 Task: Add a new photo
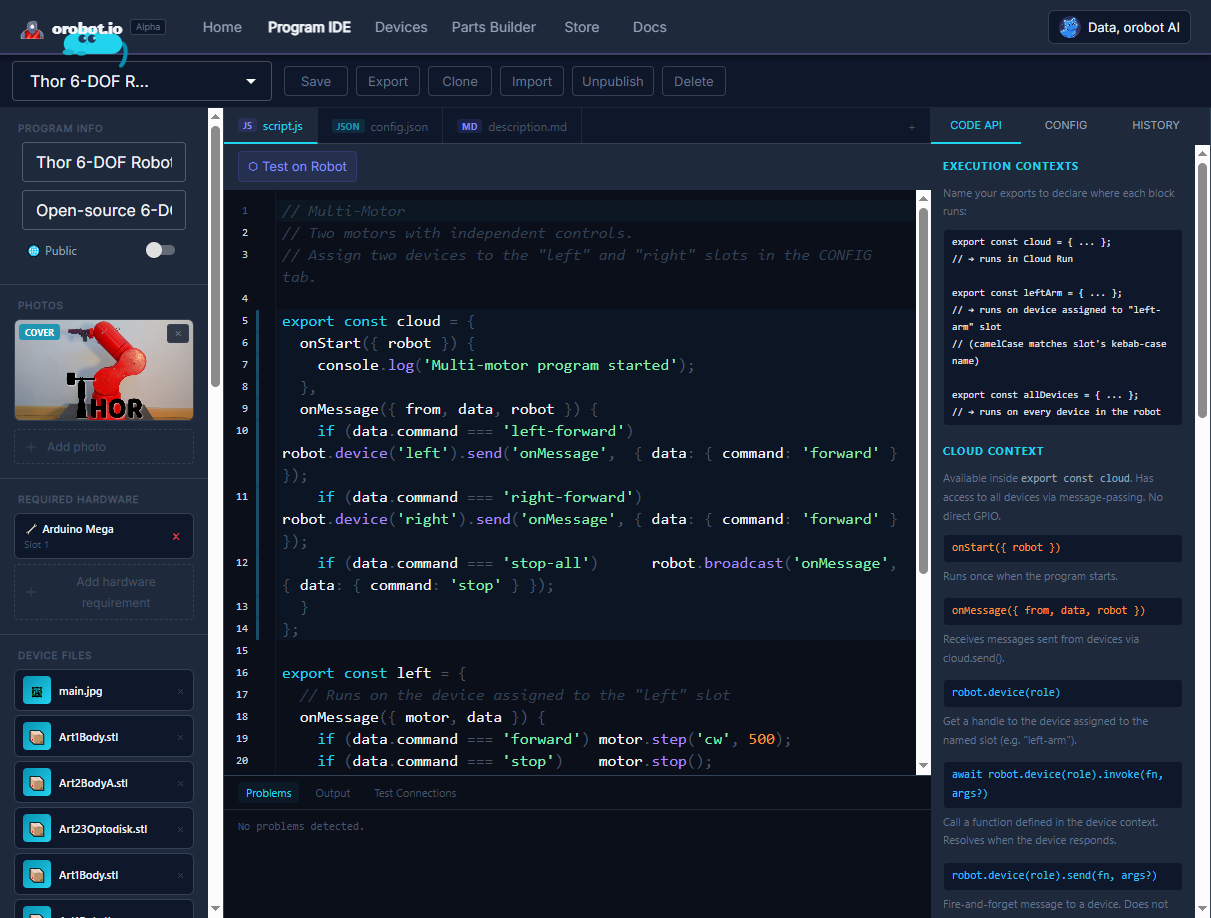tap(104, 446)
